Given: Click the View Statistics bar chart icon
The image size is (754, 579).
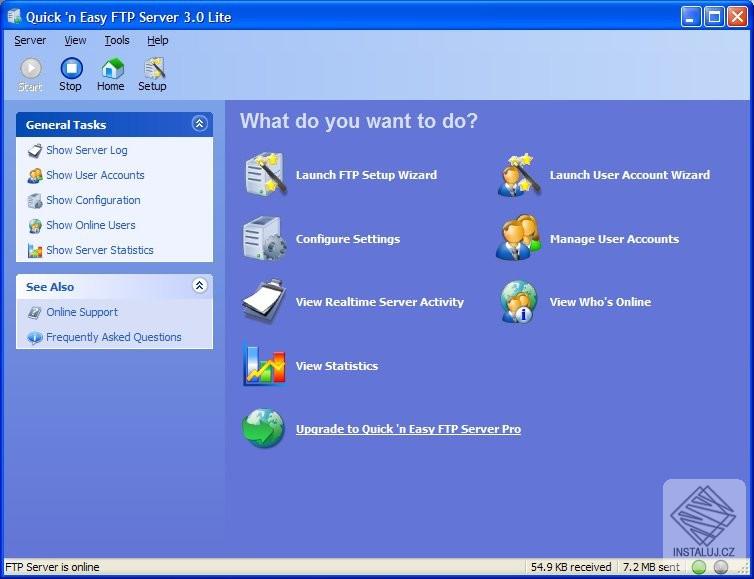Looking at the screenshot, I should pyautogui.click(x=264, y=365).
